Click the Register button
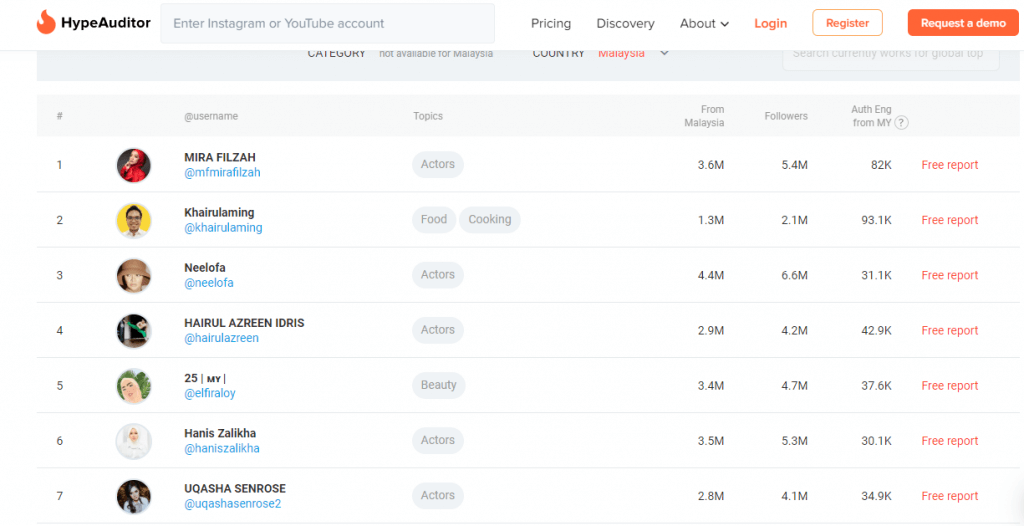The image size is (1024, 526). [x=847, y=23]
